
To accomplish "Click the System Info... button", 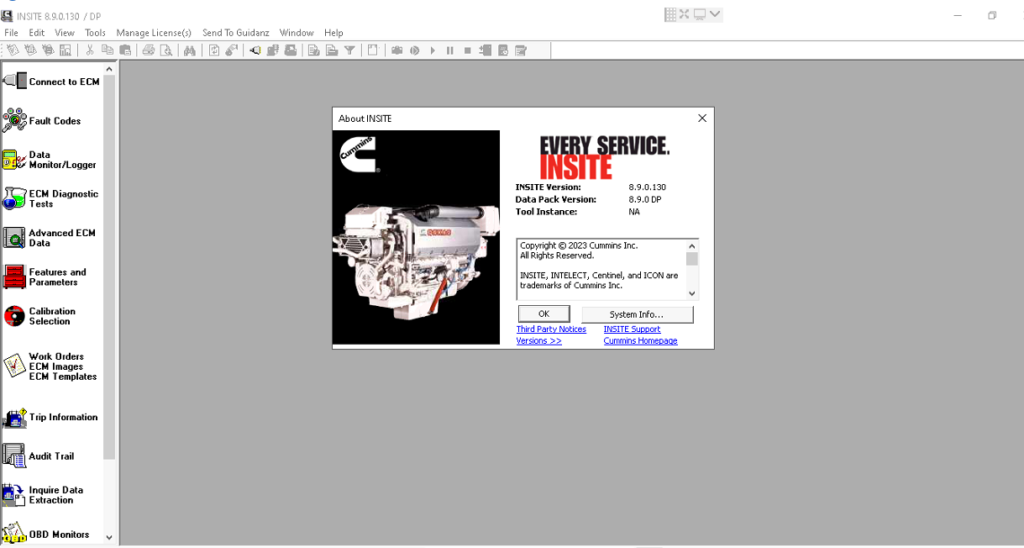I will 636,314.
